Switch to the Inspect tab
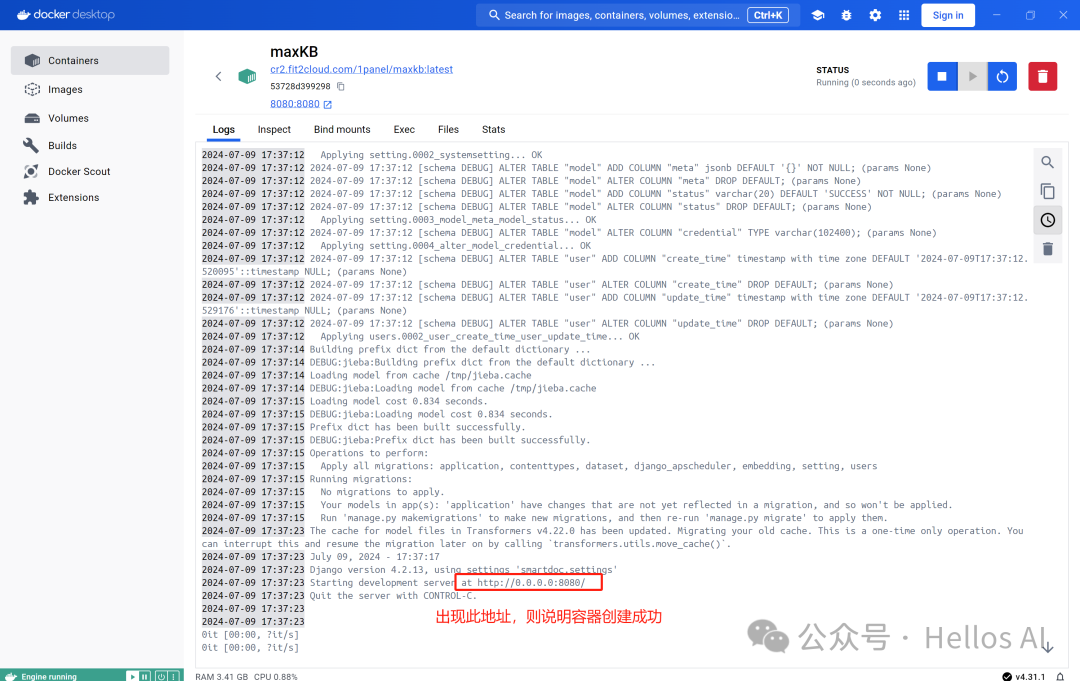1080x681 pixels. [274, 129]
